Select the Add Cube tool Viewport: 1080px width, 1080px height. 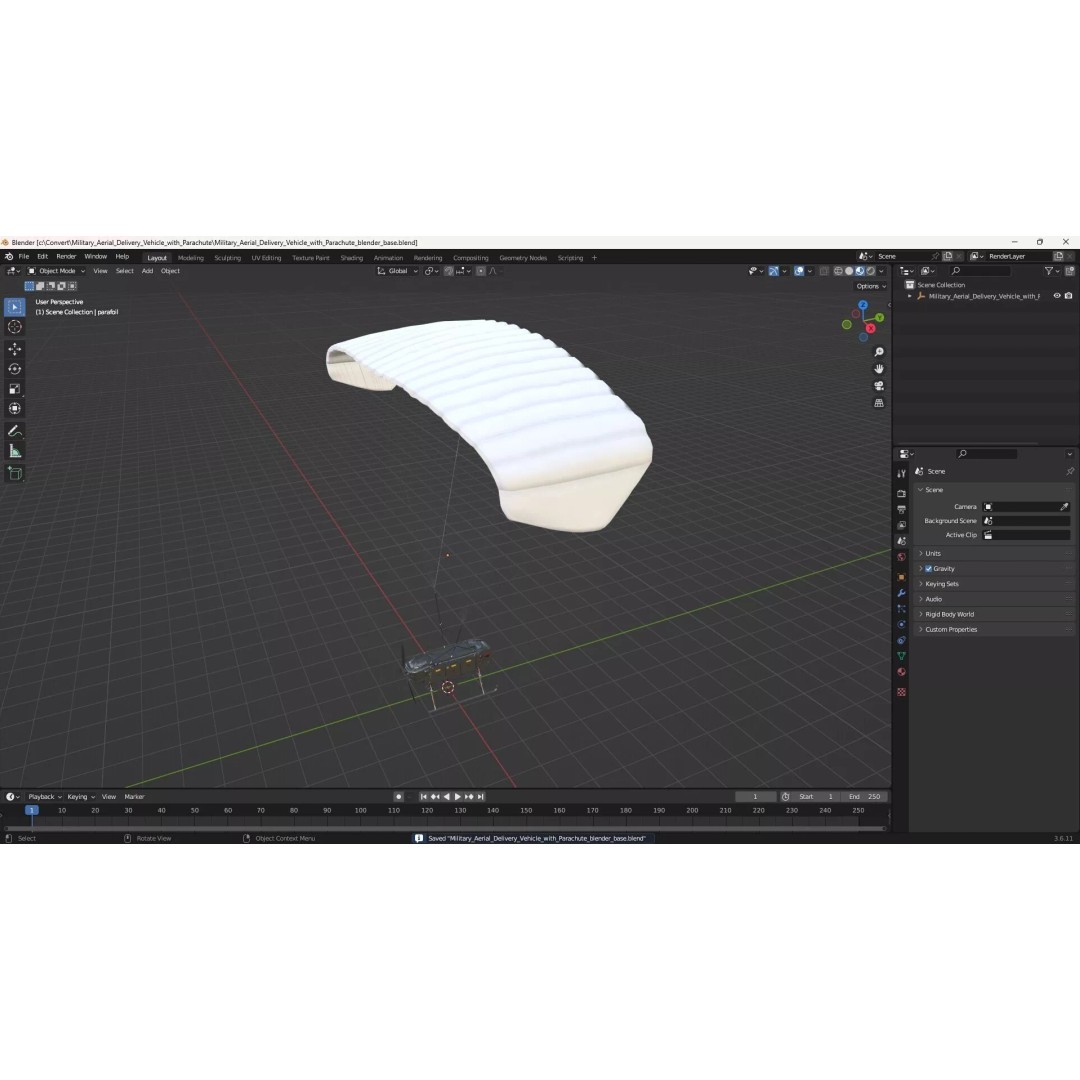pyautogui.click(x=14, y=473)
